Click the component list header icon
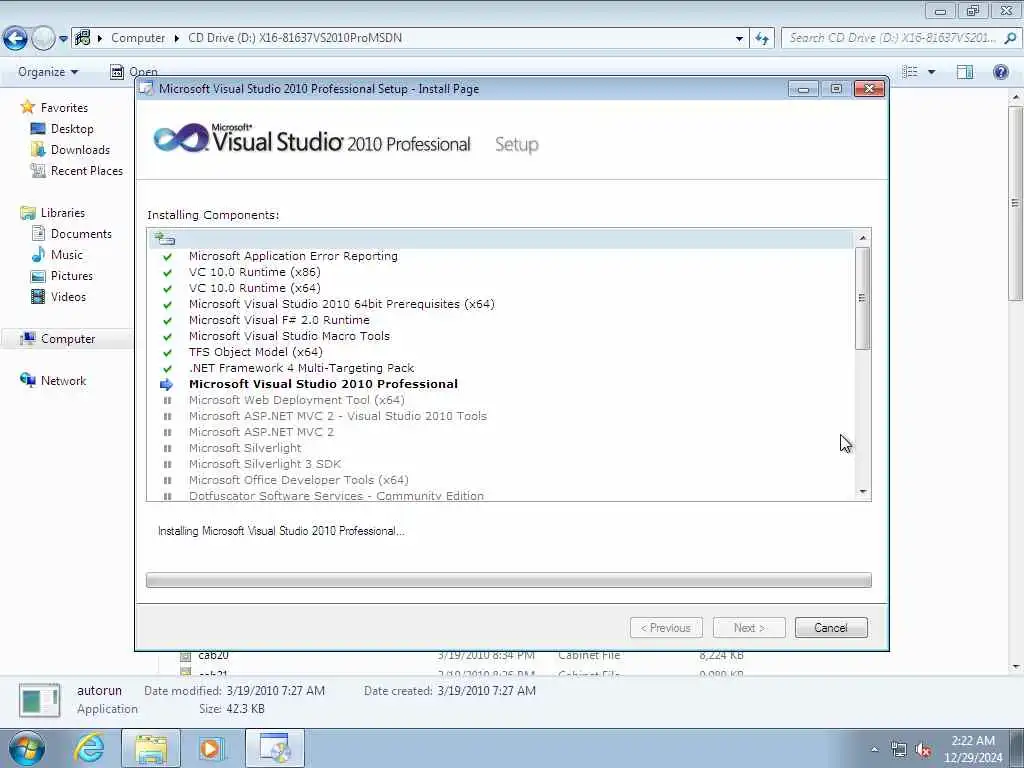The width and height of the screenshot is (1024, 768). [165, 238]
